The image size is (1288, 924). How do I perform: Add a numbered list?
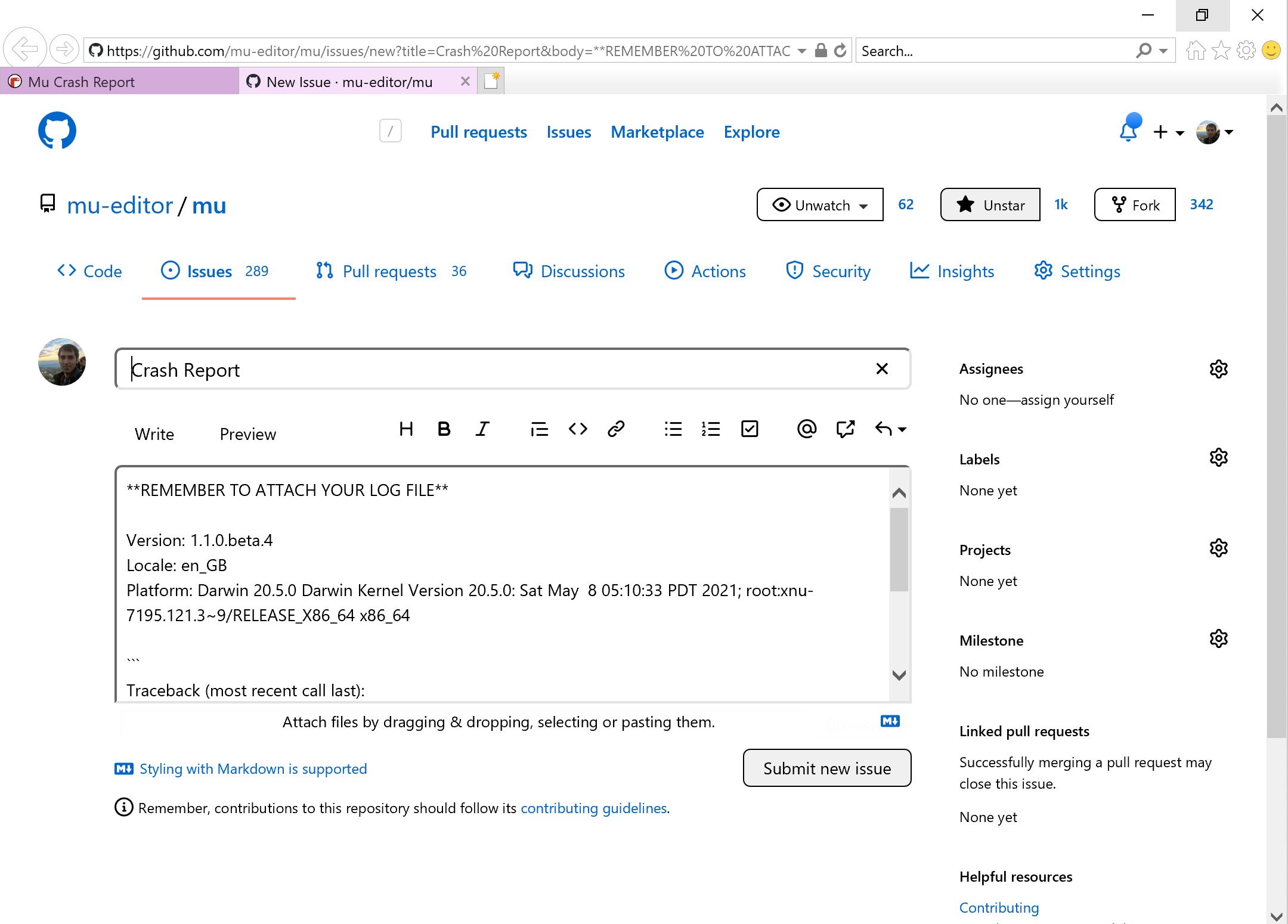click(x=711, y=429)
